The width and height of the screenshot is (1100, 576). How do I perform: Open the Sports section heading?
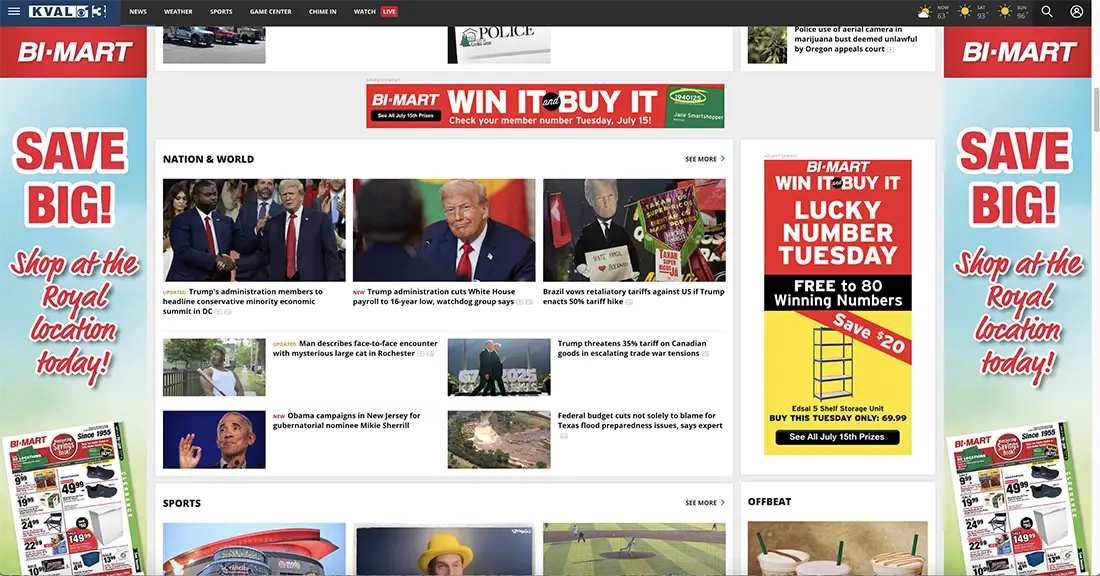(182, 503)
